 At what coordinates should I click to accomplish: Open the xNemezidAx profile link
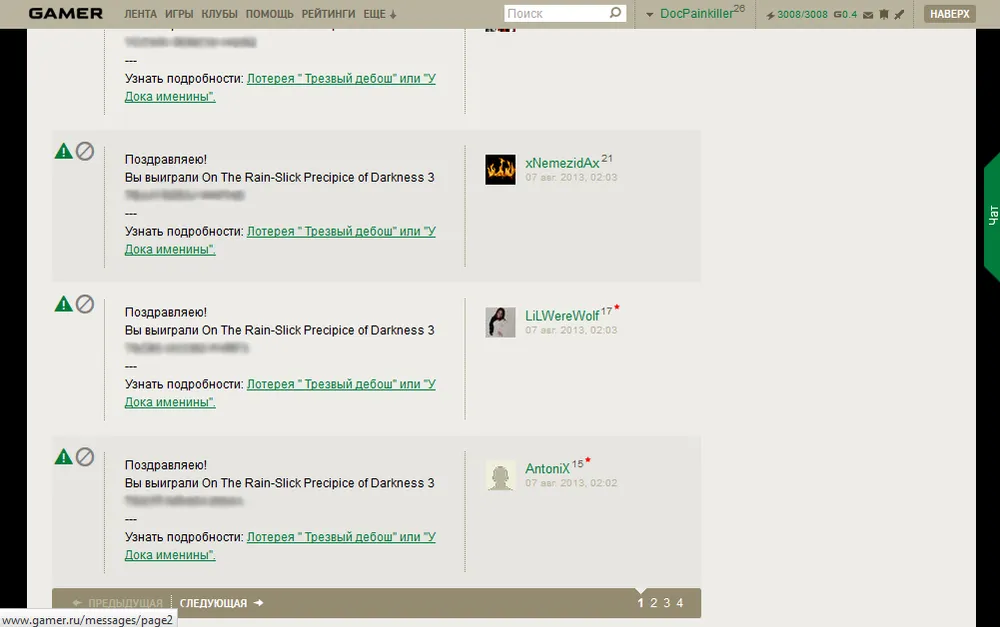(x=562, y=163)
